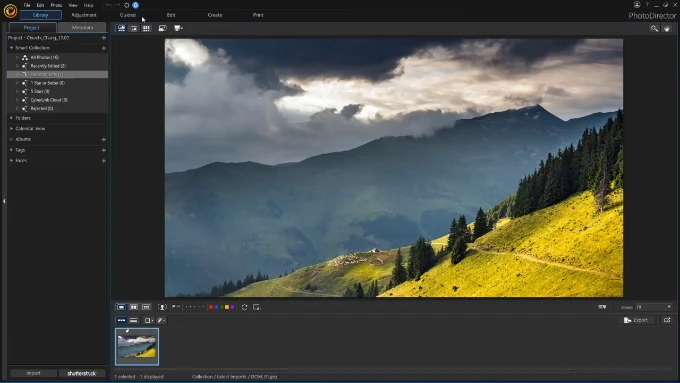Open the View menu

click(73, 5)
